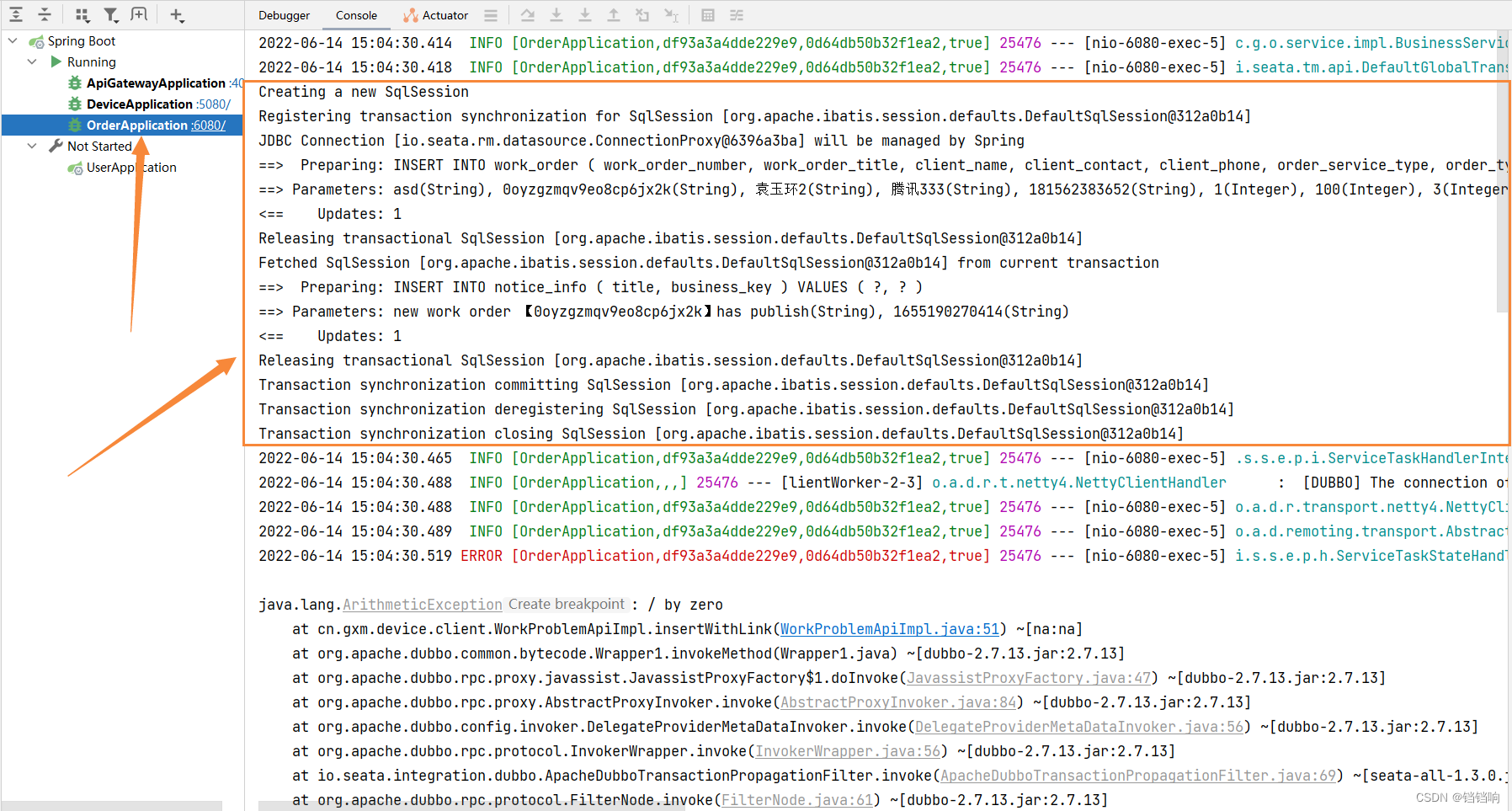The image size is (1512, 811).
Task: Open the Actuator tab
Action: [435, 15]
